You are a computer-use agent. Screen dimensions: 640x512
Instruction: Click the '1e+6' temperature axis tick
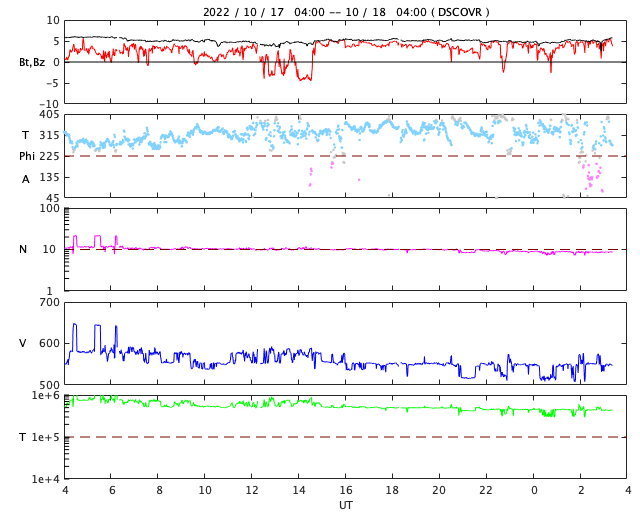click(45, 396)
